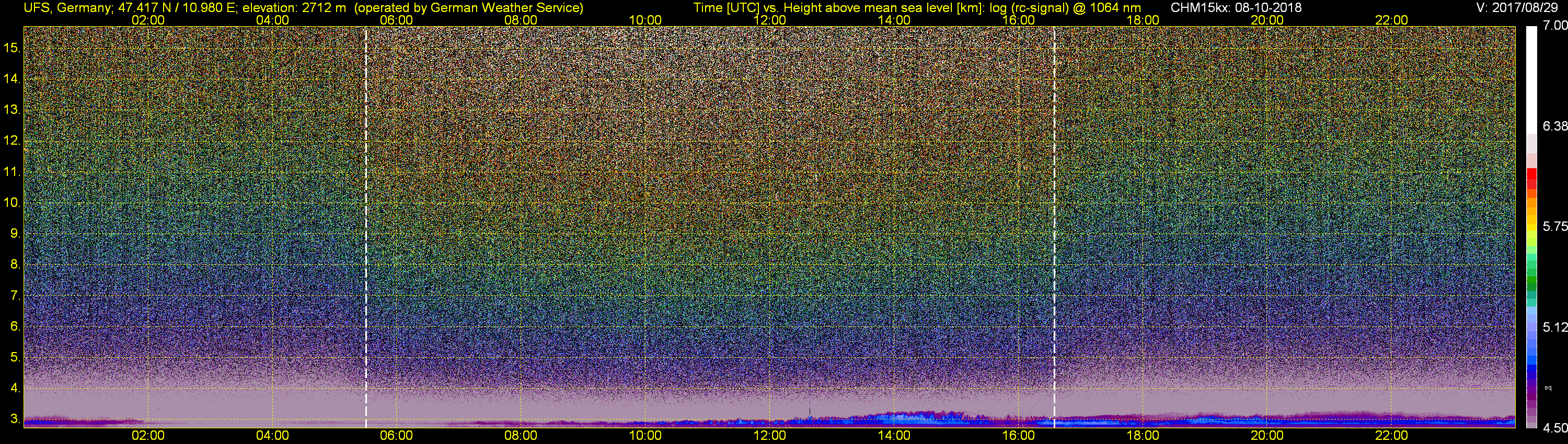
Task: Click '22:00' on the bottom time axis
Action: 1391,436
